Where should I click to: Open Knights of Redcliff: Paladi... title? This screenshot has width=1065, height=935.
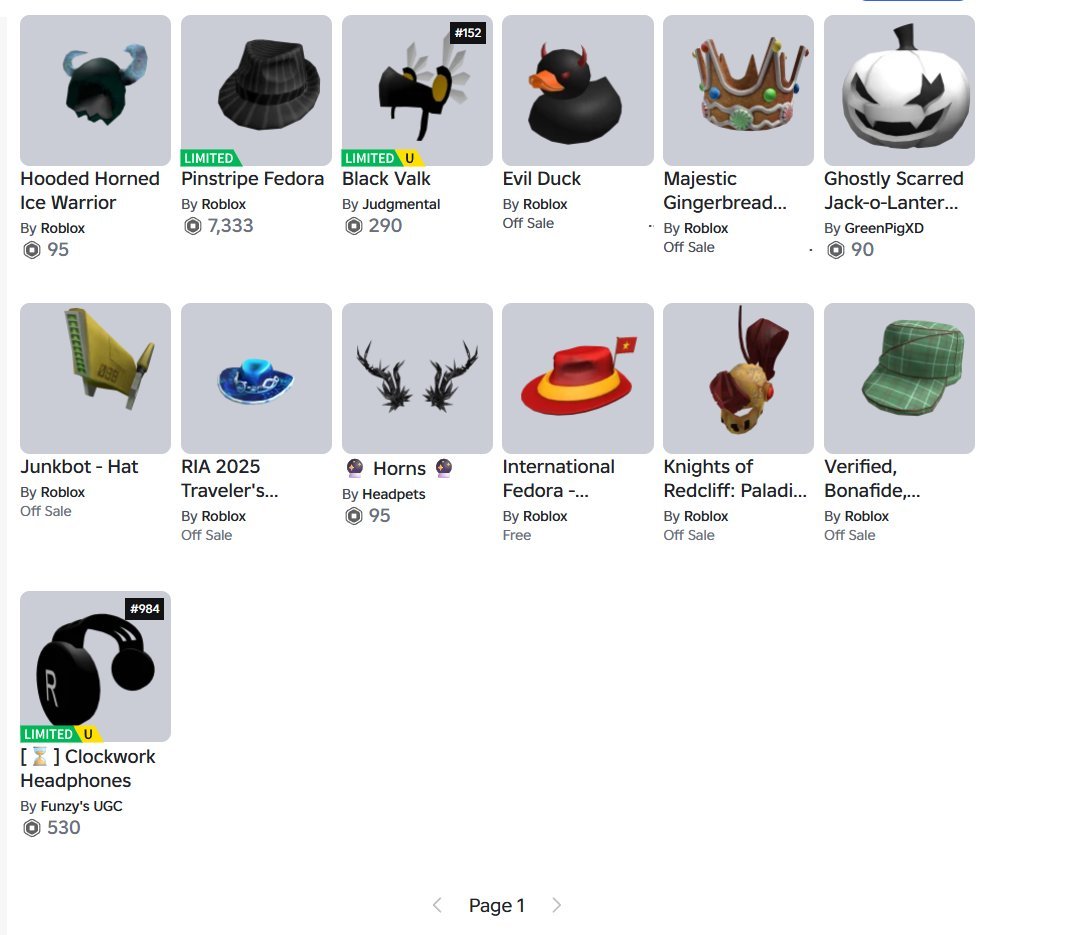[735, 479]
